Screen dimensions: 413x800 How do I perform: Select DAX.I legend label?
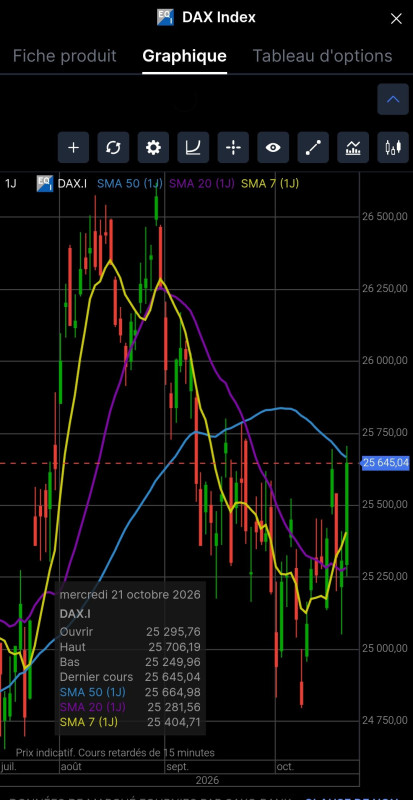point(74,184)
